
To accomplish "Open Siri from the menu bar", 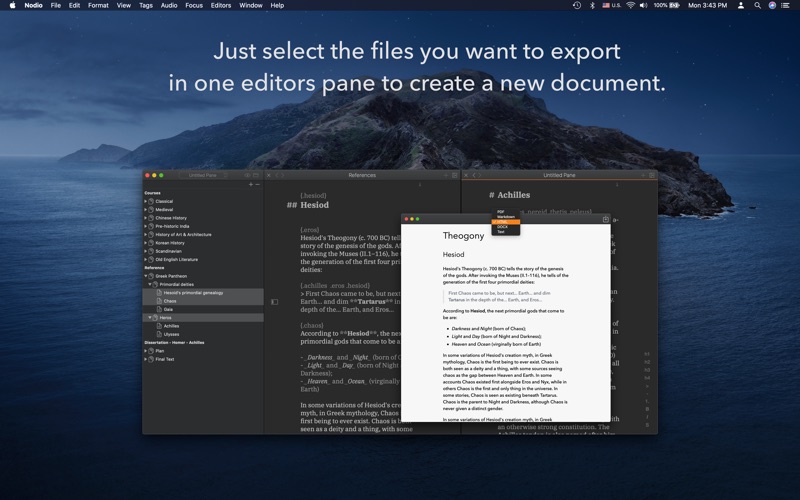I will (772, 5).
